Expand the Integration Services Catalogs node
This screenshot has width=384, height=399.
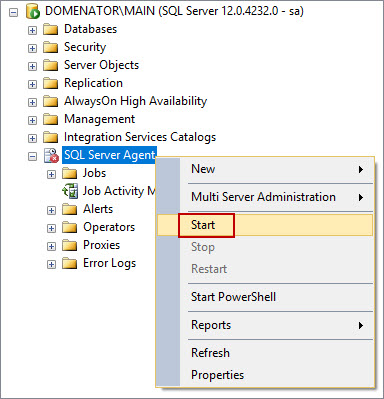[32, 138]
